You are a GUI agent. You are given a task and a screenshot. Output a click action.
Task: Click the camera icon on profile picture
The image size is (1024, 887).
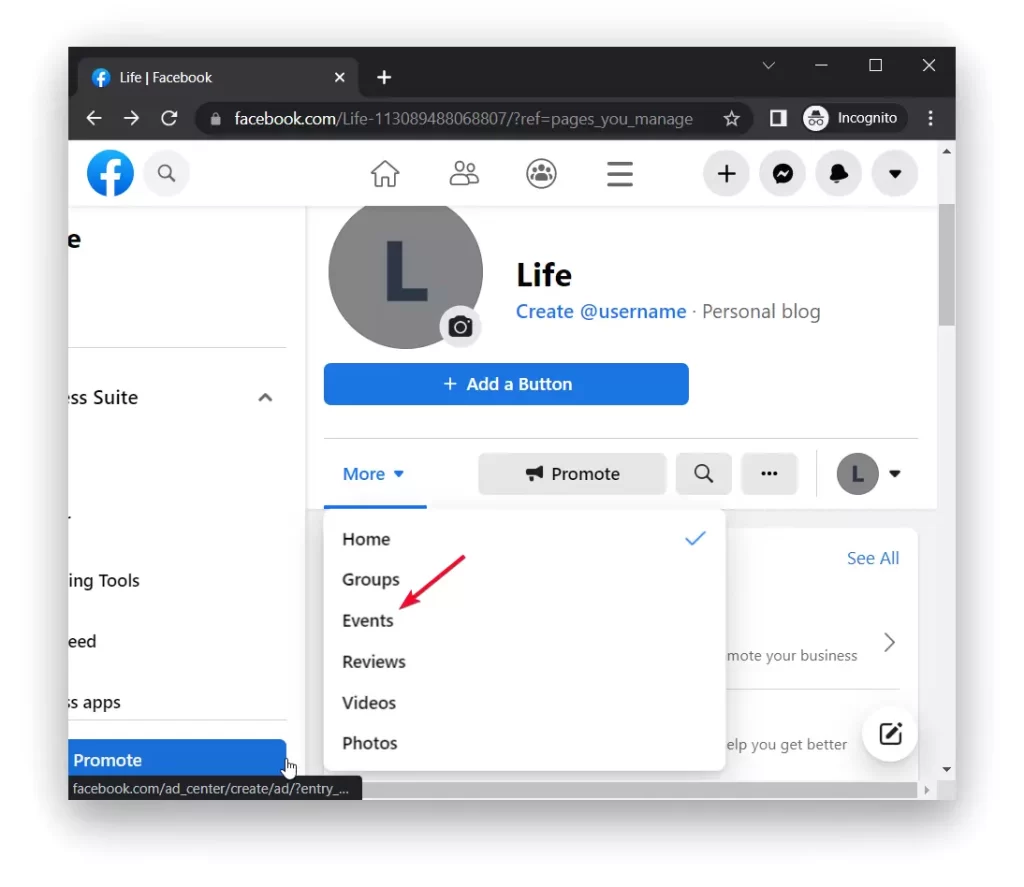(x=460, y=326)
